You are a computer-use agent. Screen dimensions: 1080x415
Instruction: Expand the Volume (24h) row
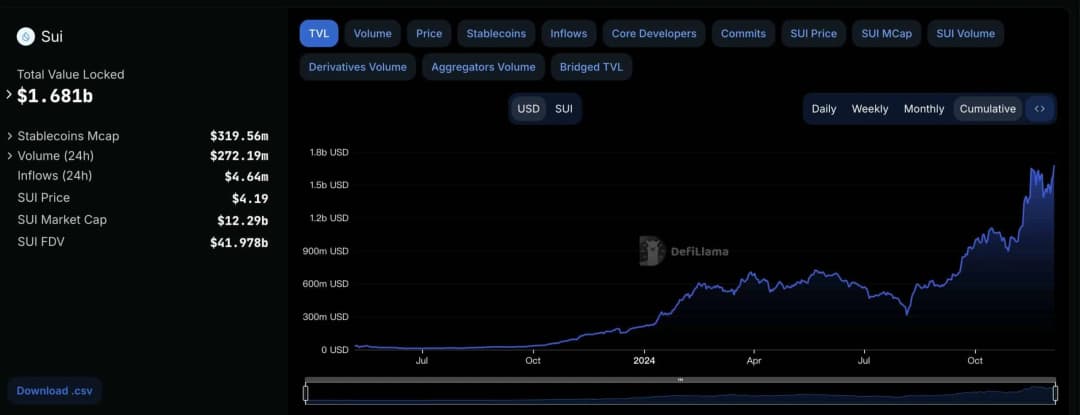coord(10,156)
